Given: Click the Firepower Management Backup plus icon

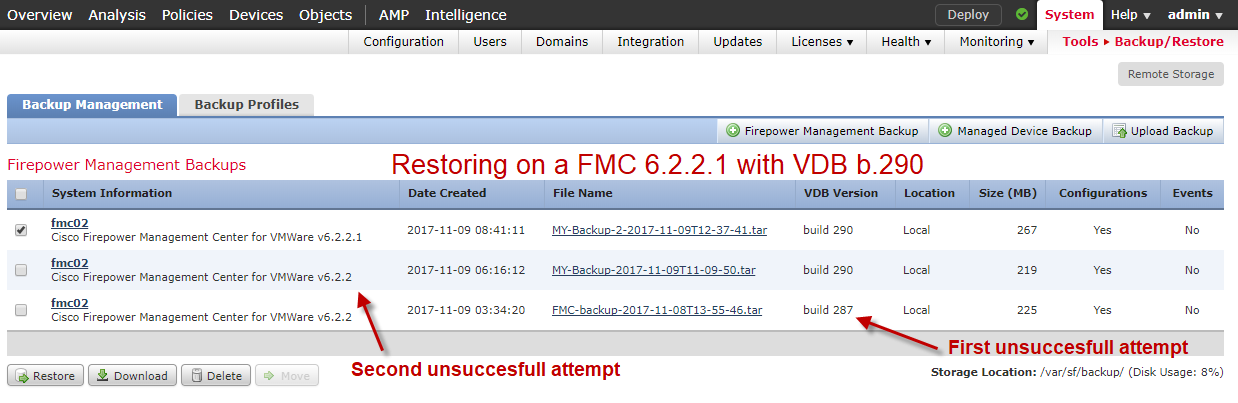Looking at the screenshot, I should (733, 131).
